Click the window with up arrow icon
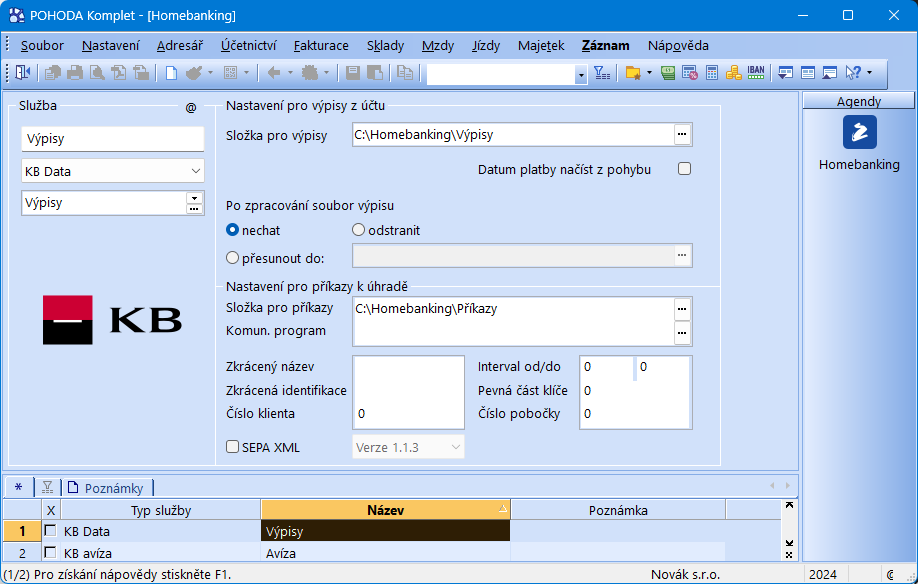Screen dimensions: 918x584 tap(830, 73)
